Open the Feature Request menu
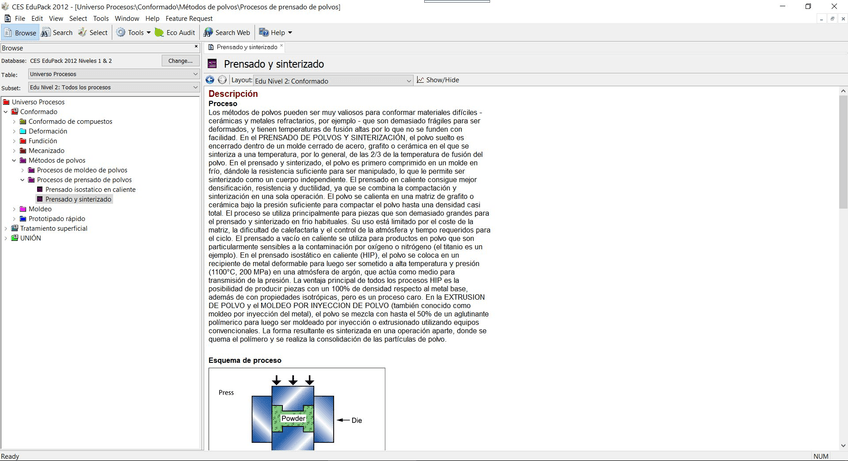This screenshot has height=461, width=848. point(189,18)
